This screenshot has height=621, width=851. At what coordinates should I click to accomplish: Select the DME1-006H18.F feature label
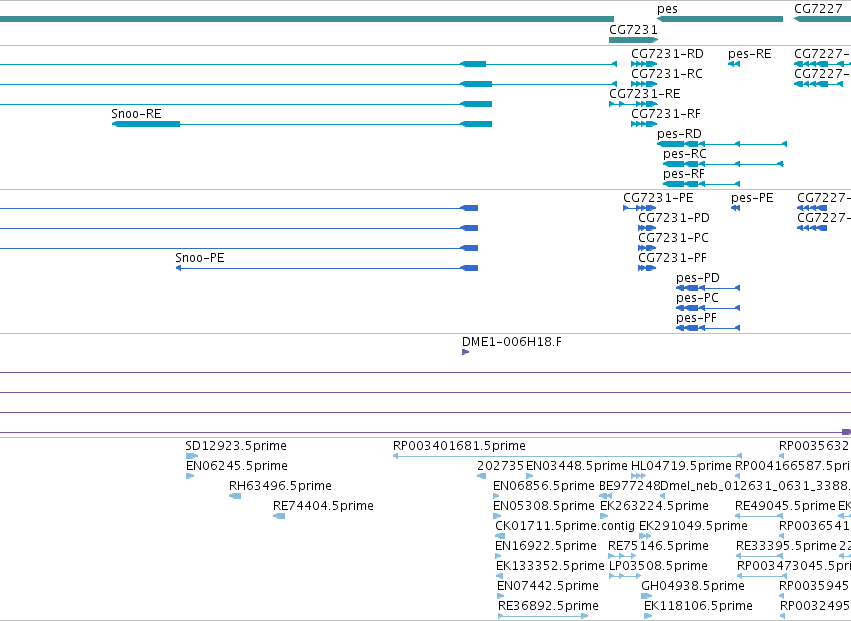pyautogui.click(x=512, y=343)
